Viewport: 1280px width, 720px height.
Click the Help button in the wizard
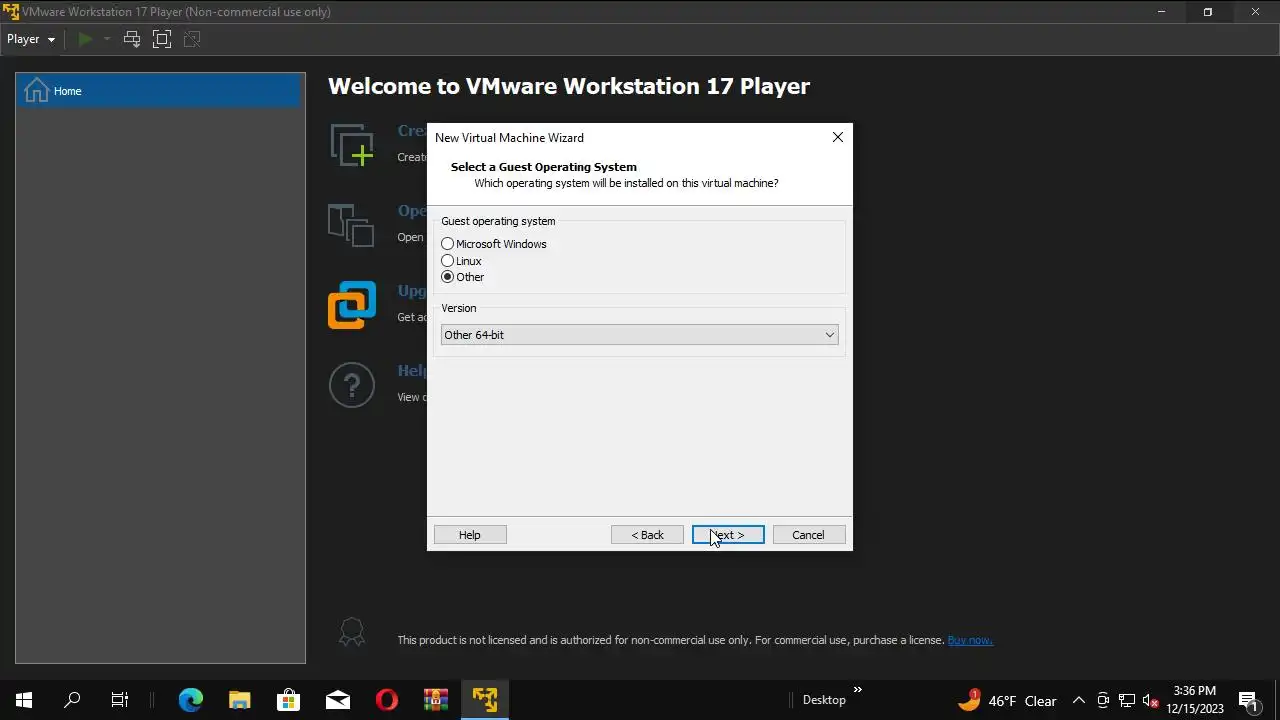coord(470,535)
